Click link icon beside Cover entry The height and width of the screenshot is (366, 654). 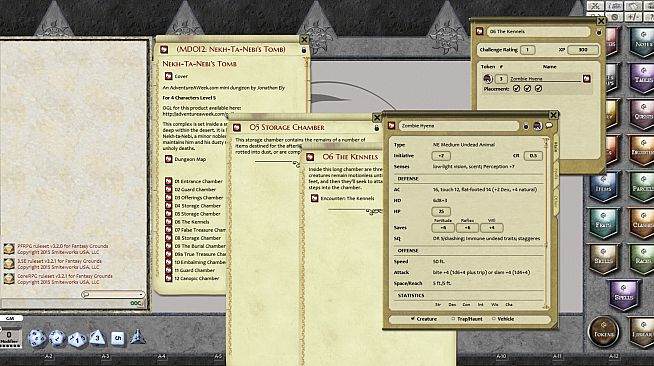169,76
